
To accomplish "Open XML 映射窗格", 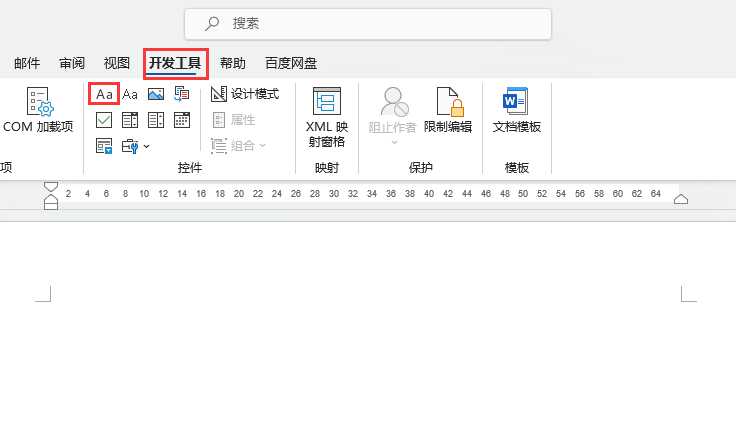I will [x=327, y=117].
